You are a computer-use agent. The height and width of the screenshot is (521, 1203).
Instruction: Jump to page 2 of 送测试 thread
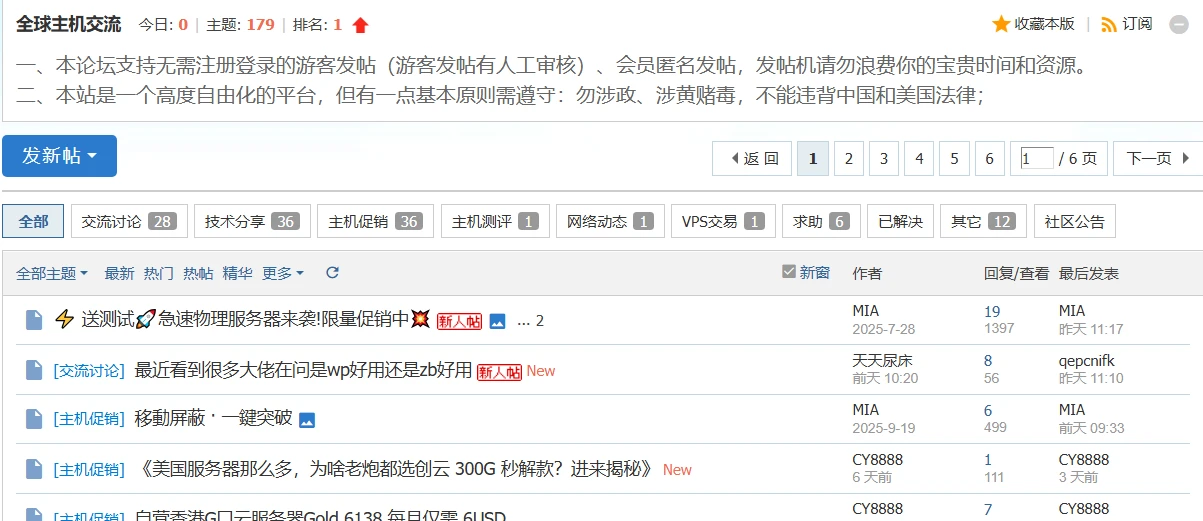[540, 322]
